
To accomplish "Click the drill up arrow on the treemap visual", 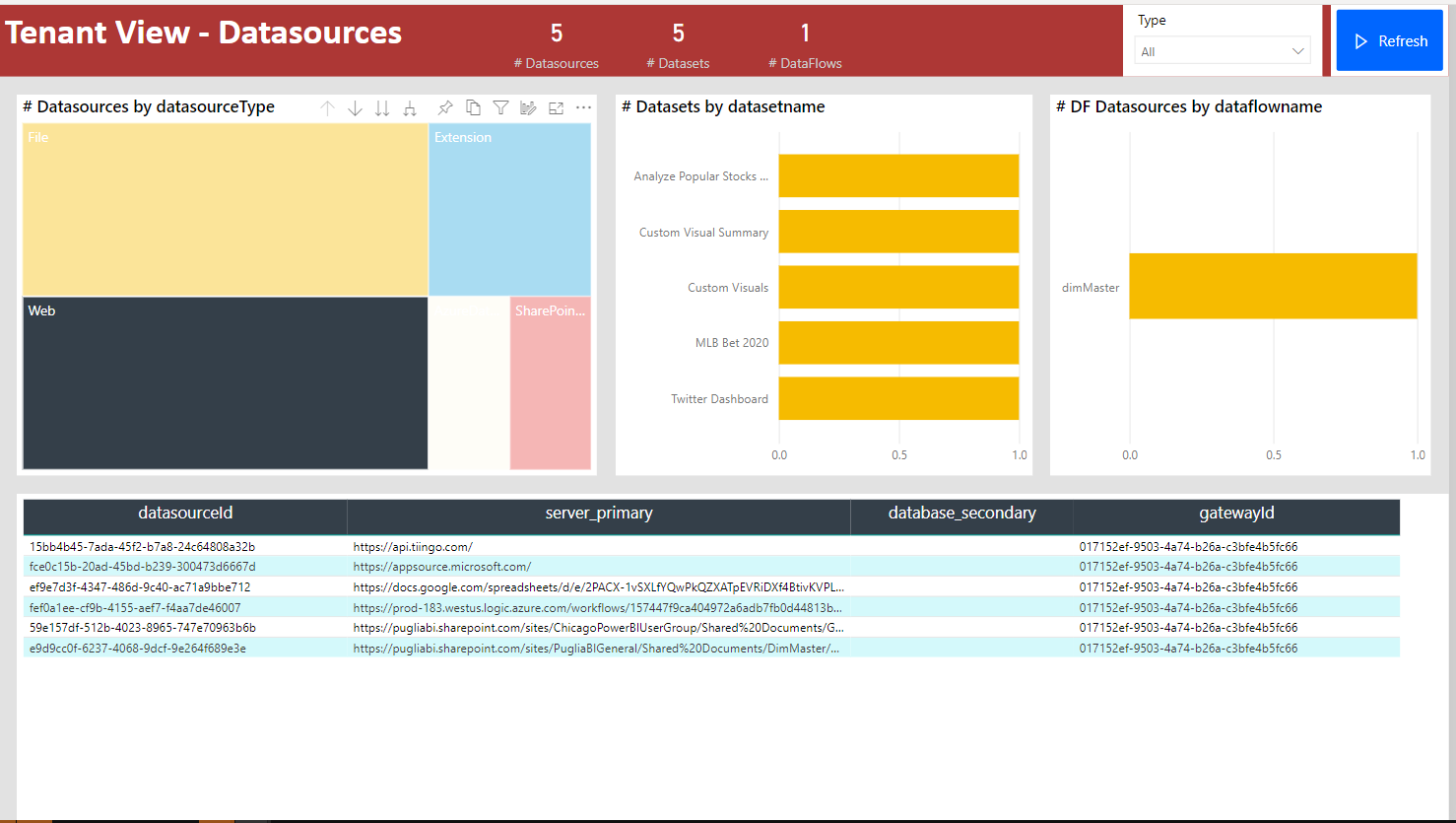I will point(327,107).
